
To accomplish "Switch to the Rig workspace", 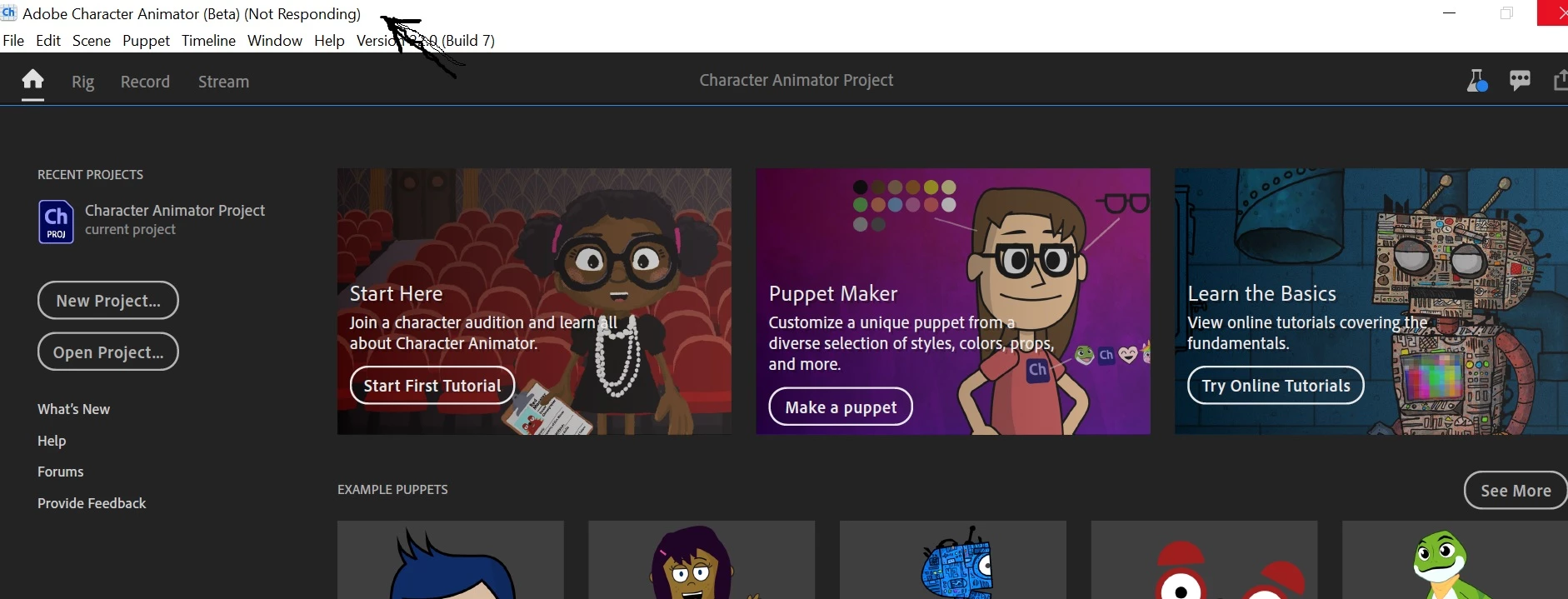I will pyautogui.click(x=82, y=82).
